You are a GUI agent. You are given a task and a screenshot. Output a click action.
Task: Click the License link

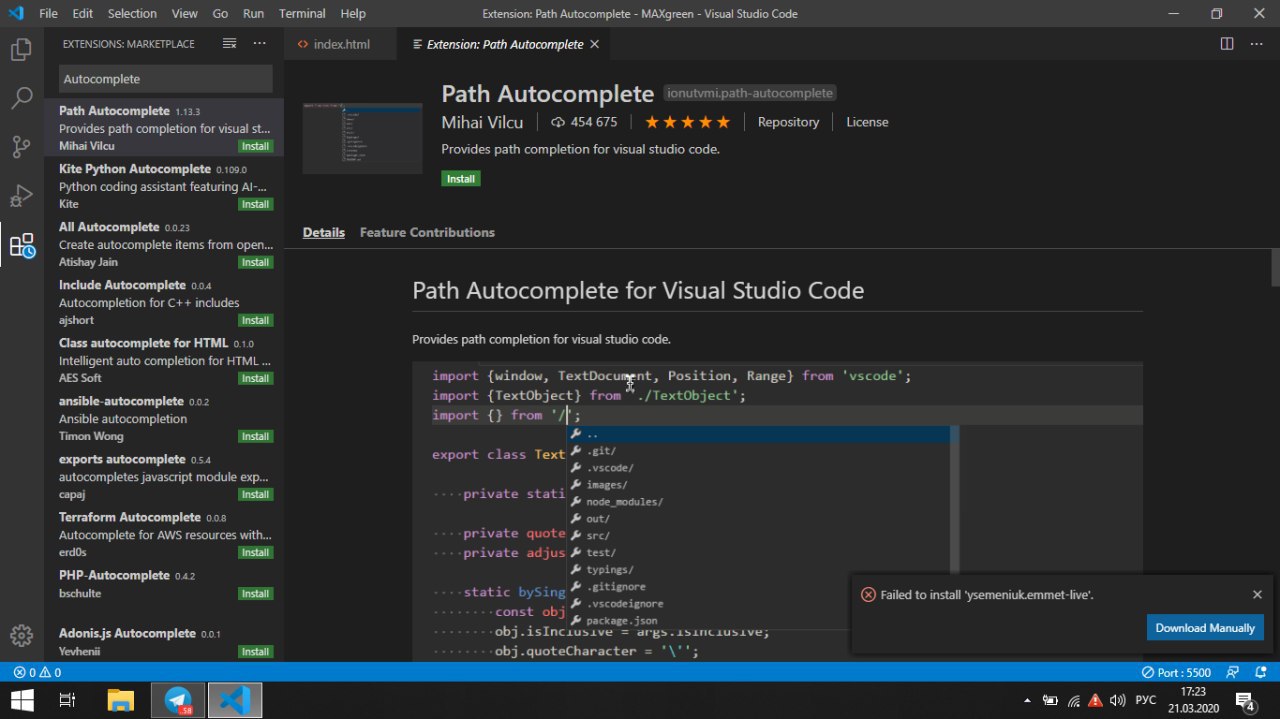coord(867,122)
